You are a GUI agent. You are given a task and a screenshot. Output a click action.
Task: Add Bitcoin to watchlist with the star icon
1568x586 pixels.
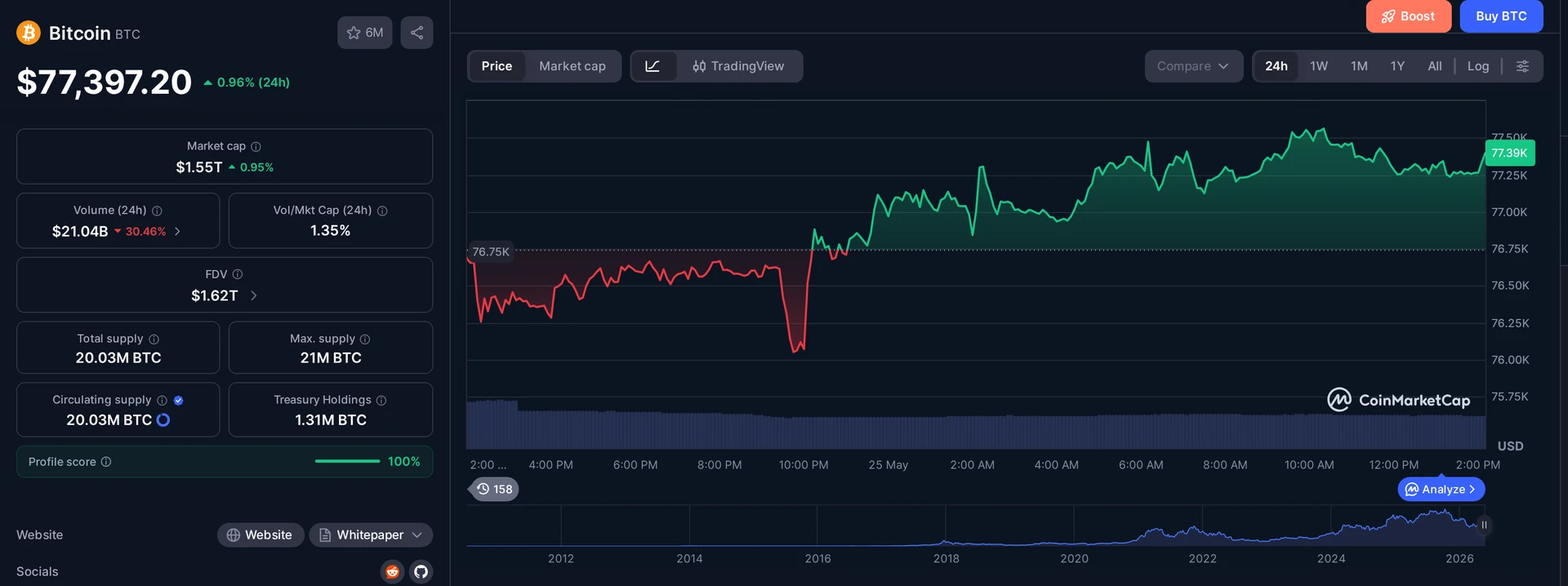365,33
